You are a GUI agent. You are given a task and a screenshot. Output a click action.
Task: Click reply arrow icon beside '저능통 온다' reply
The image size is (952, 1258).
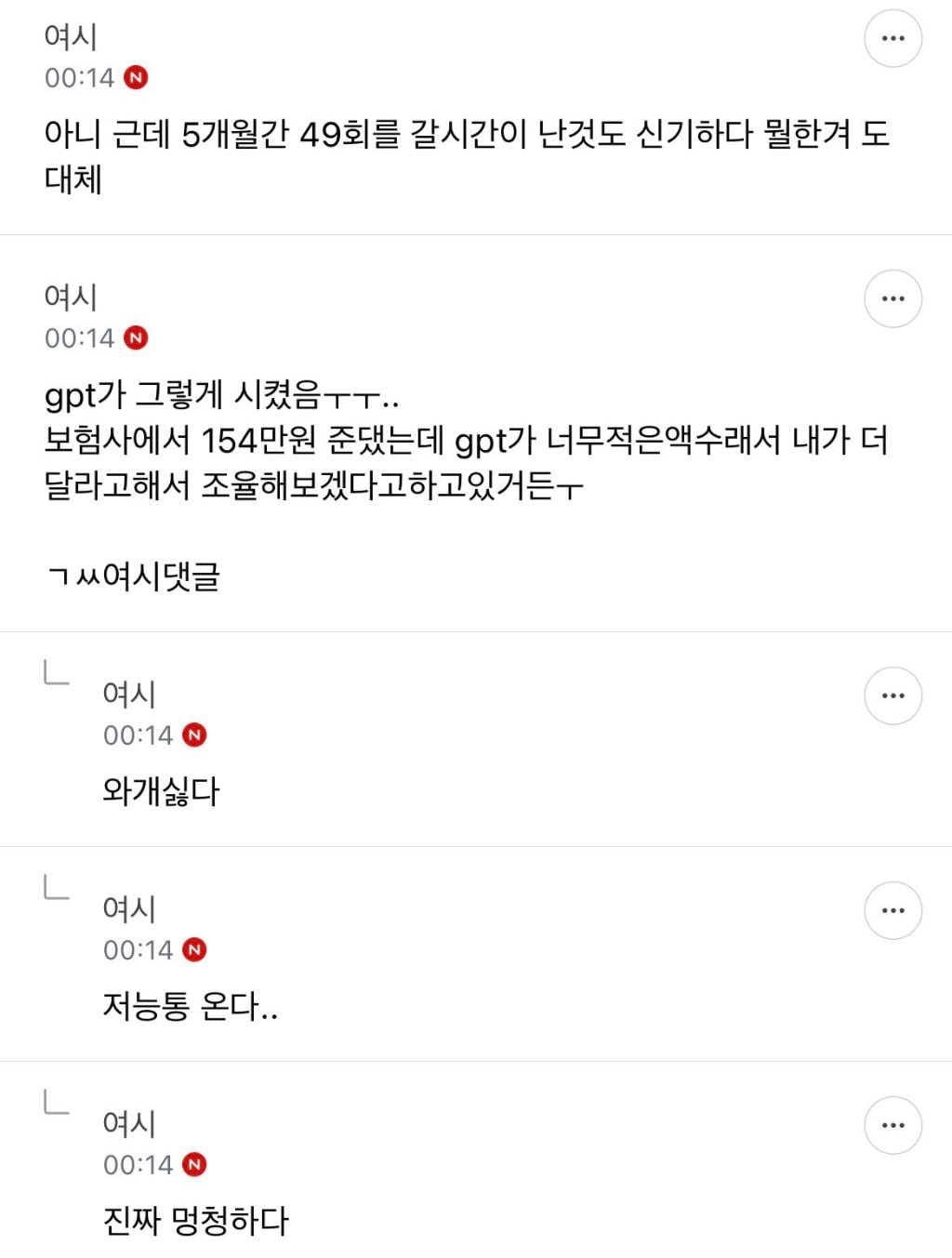(x=57, y=887)
